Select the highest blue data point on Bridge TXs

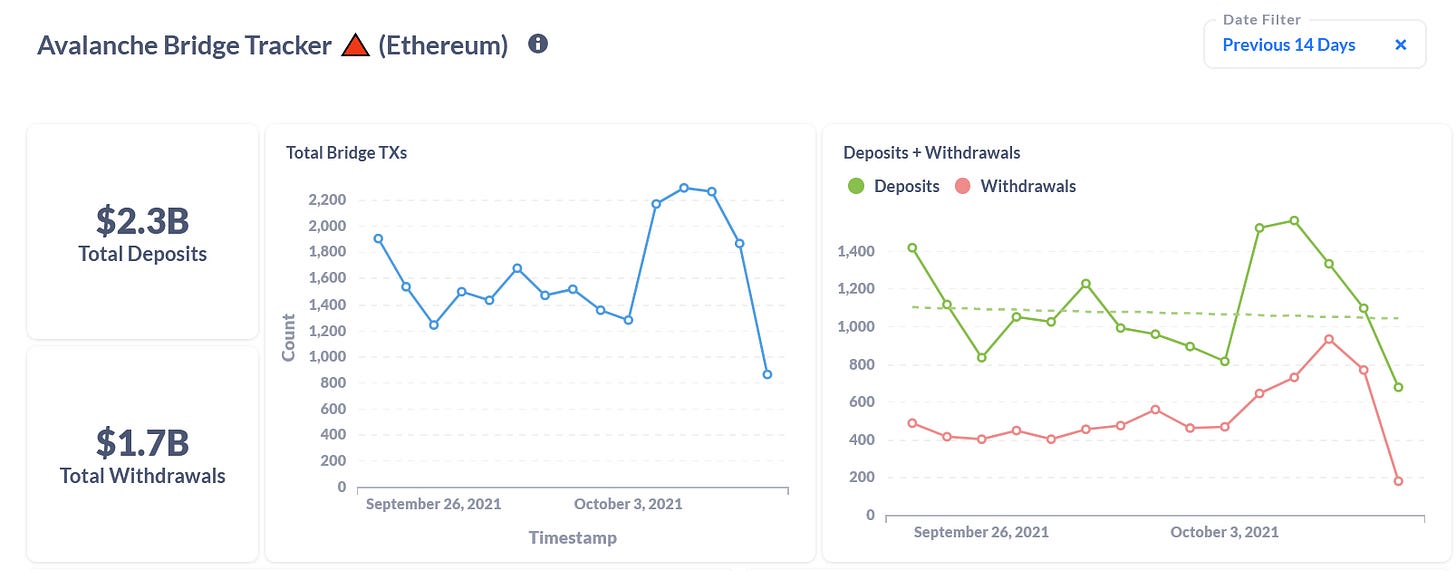tap(684, 187)
